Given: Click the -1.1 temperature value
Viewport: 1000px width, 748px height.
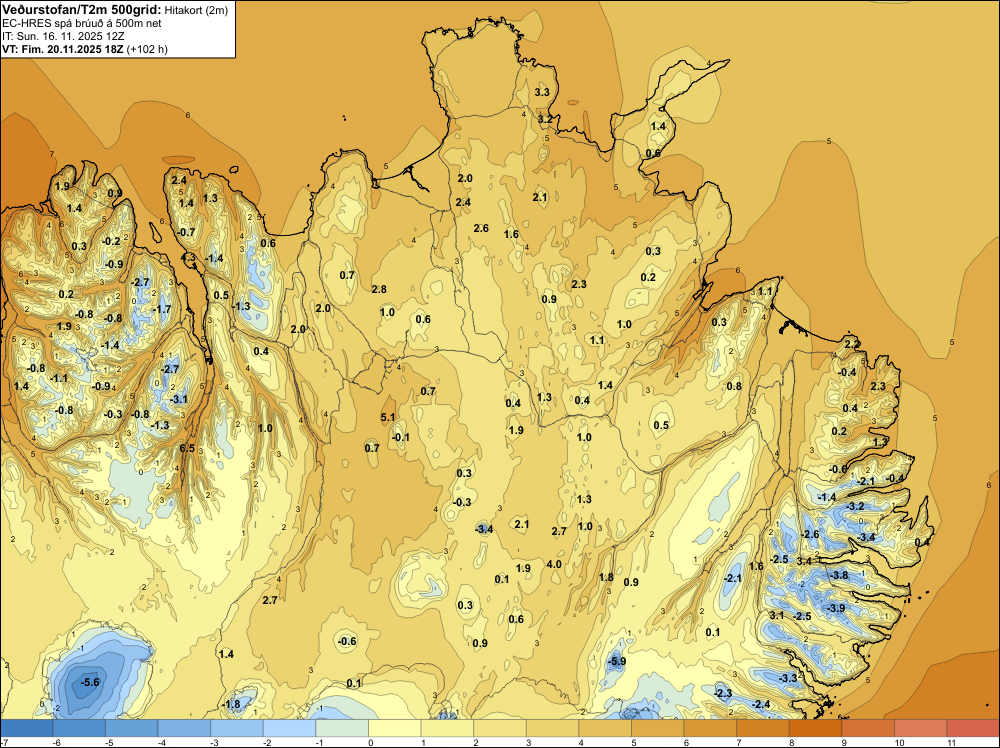Looking at the screenshot, I should pos(59,378).
